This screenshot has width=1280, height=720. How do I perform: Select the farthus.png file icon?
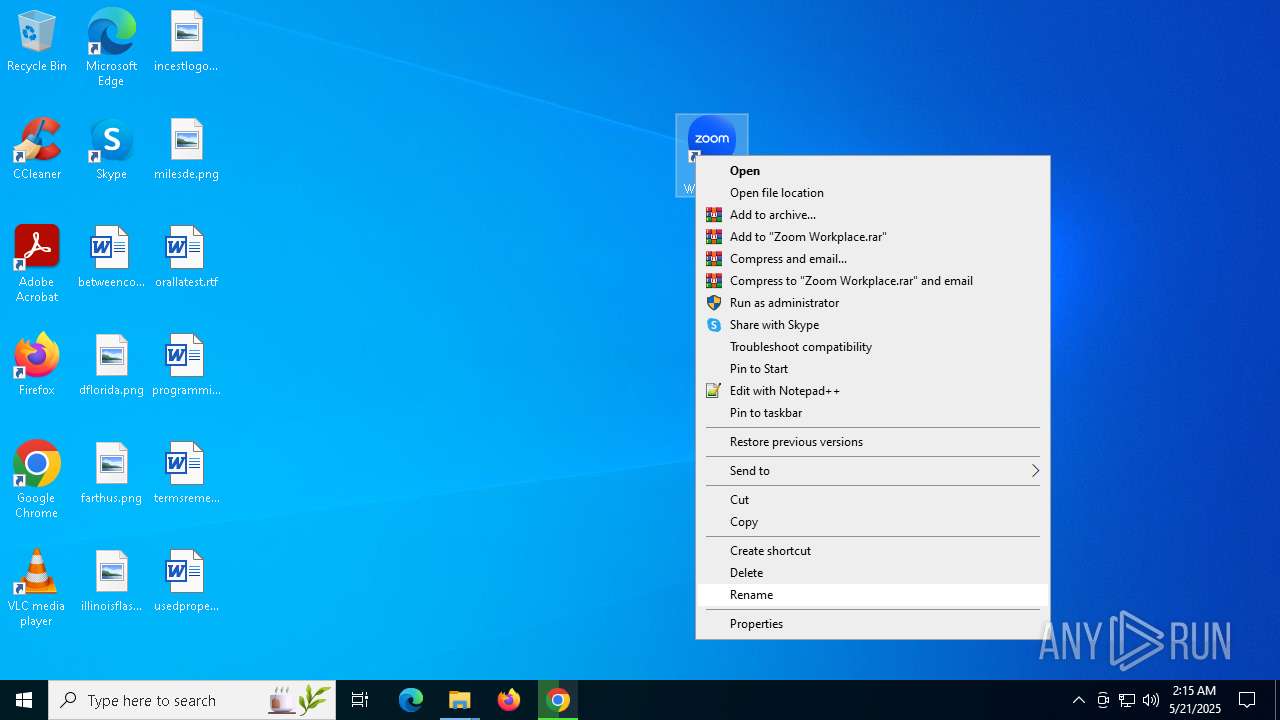pyautogui.click(x=111, y=474)
